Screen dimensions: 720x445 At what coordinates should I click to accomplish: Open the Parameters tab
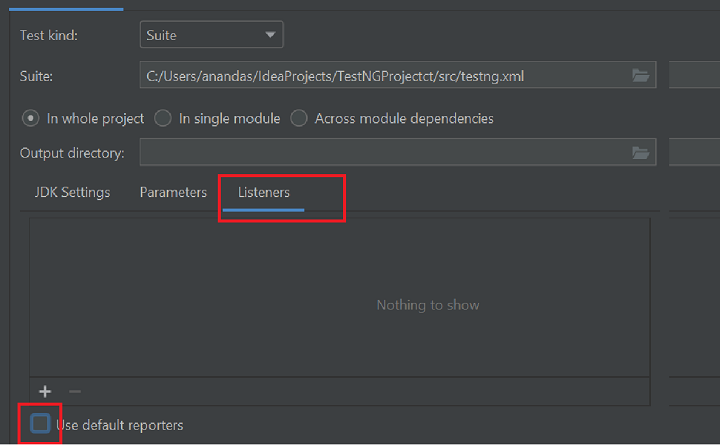coord(173,192)
